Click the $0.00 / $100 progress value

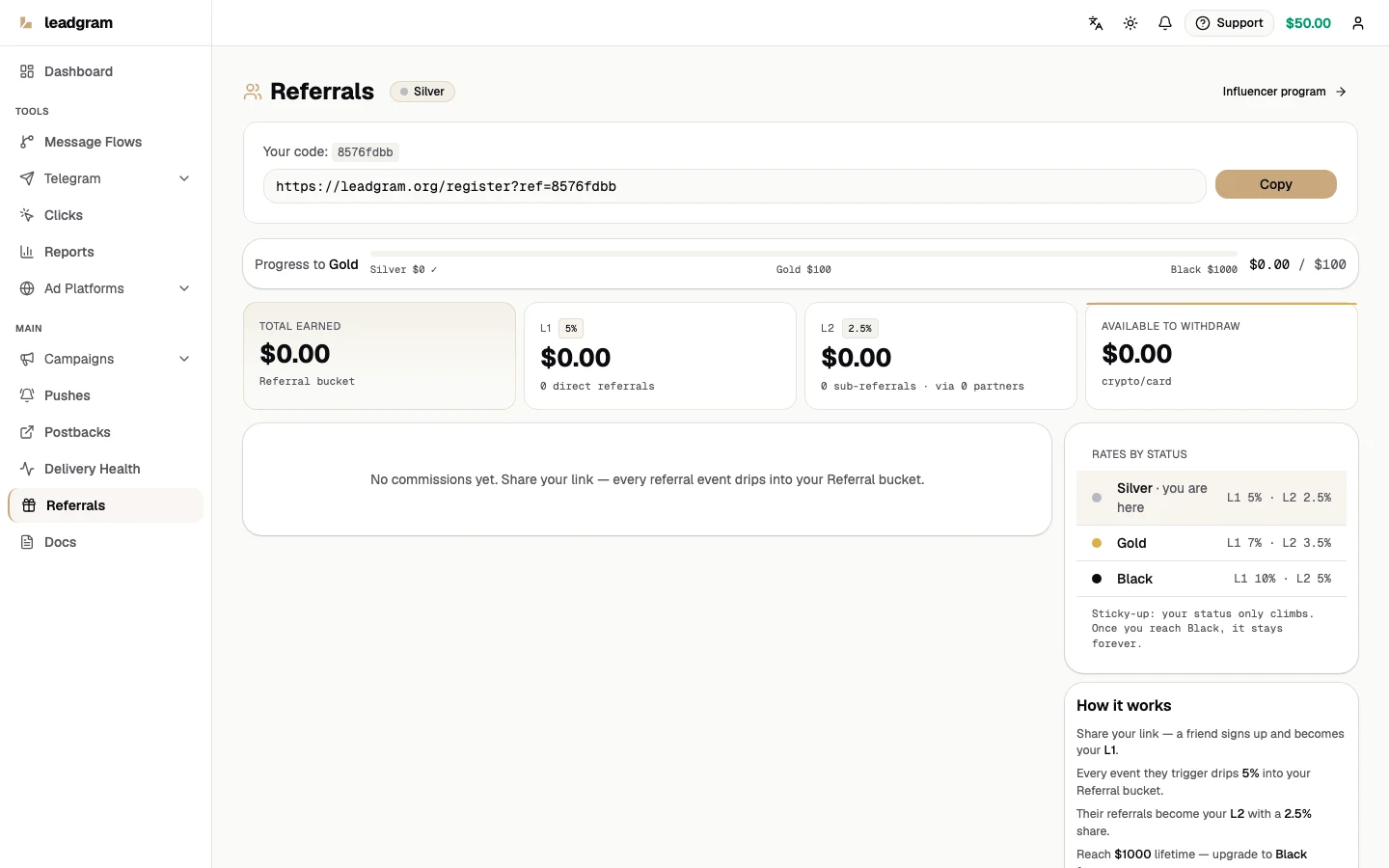(1297, 264)
